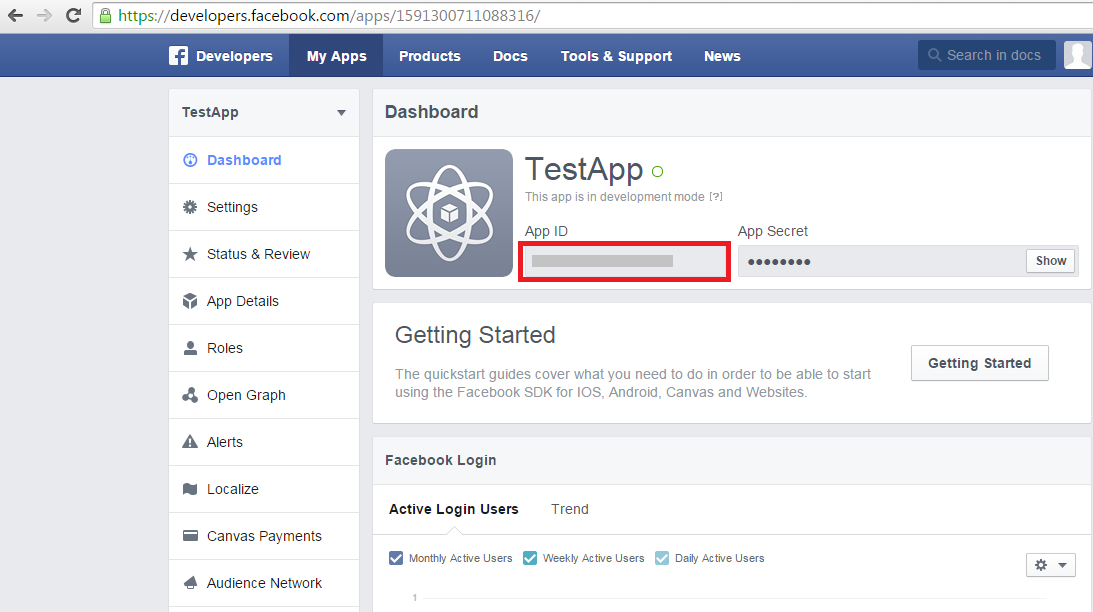Switch to the Trend tab
The width and height of the screenshot is (1093, 612).
(570, 510)
